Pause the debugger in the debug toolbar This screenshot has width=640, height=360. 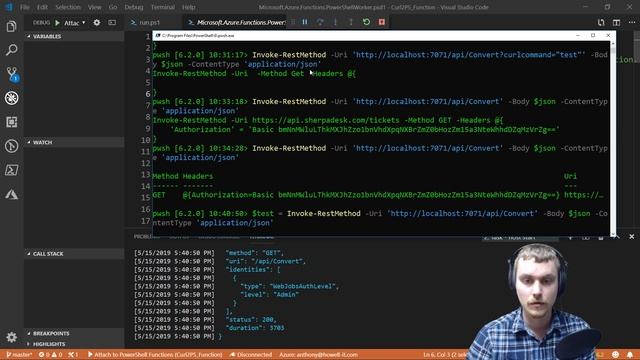click(305, 22)
